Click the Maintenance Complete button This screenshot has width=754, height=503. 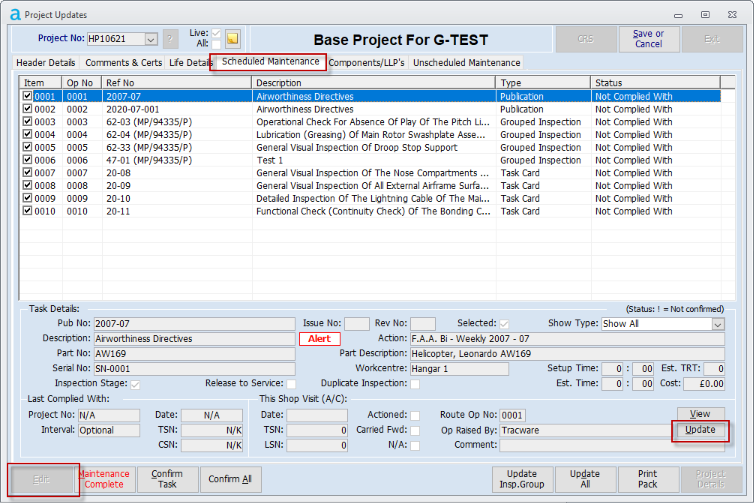click(x=104, y=479)
